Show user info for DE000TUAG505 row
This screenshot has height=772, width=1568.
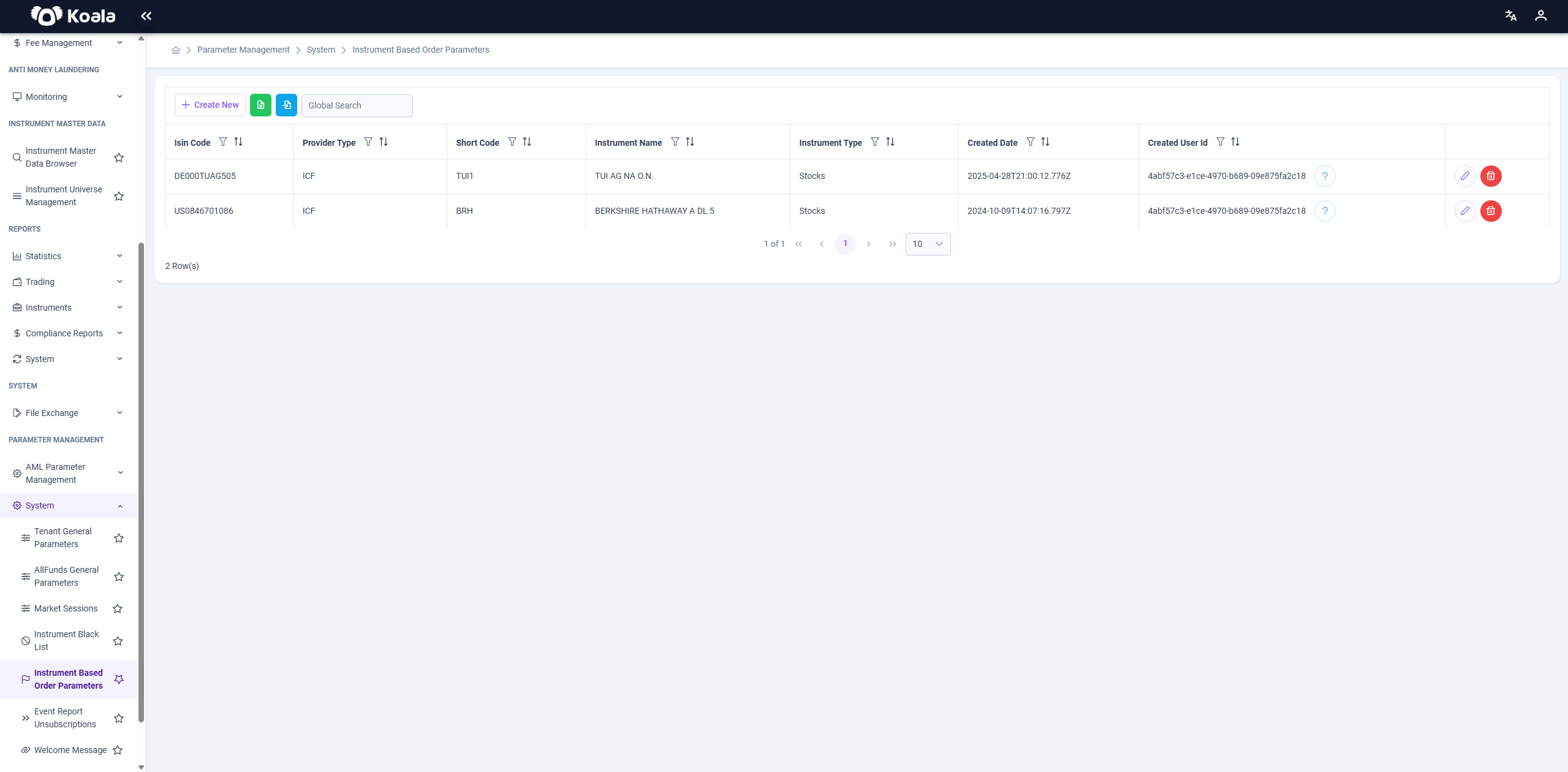1325,176
